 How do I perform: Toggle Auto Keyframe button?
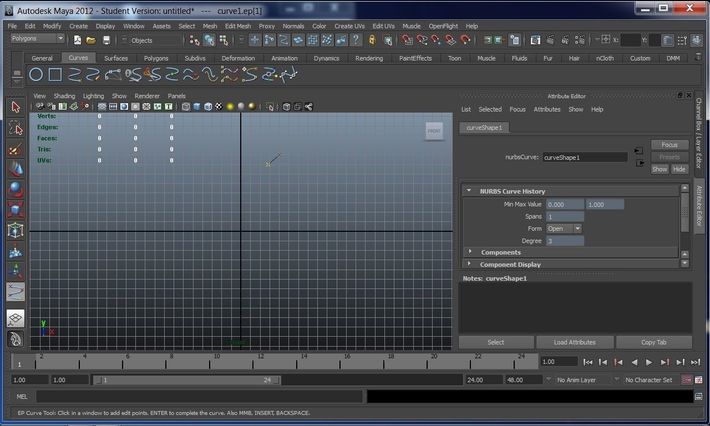(x=686, y=380)
